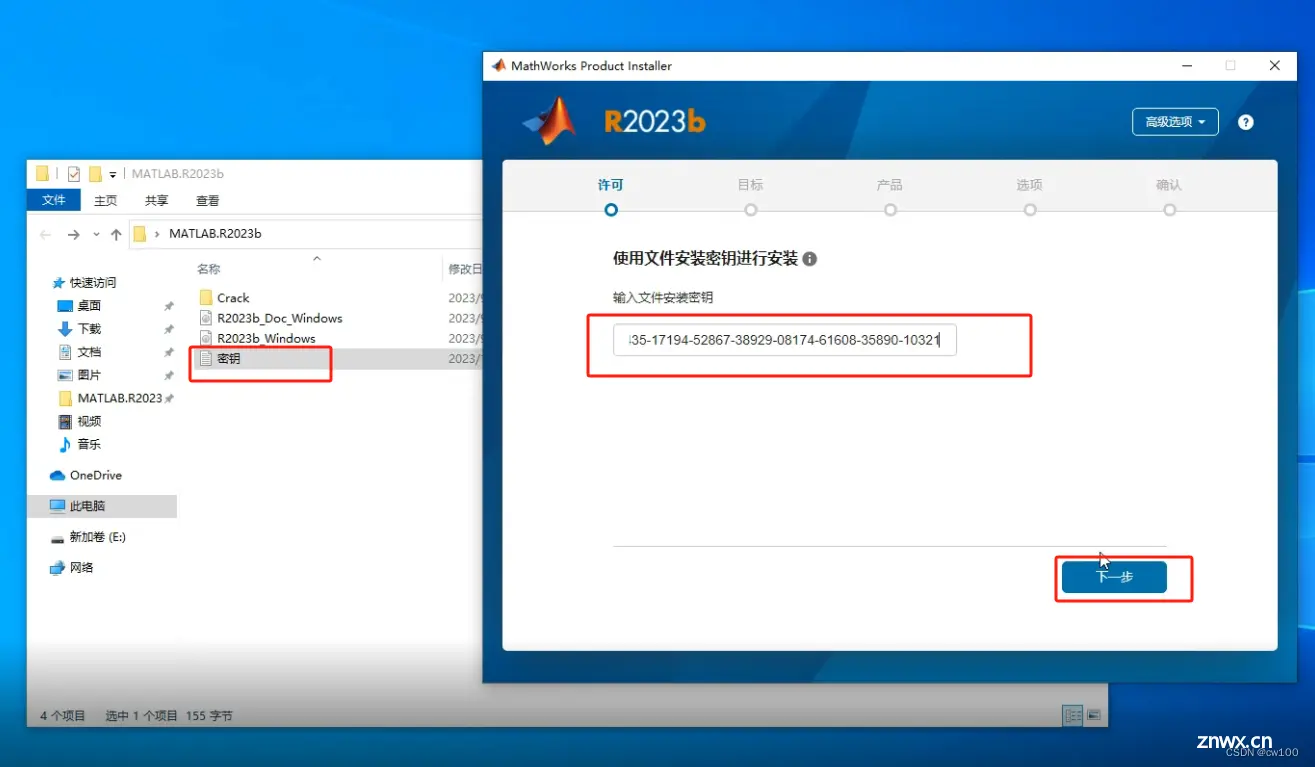
Task: Select 快速访问 in navigation pane
Action: [x=92, y=283]
